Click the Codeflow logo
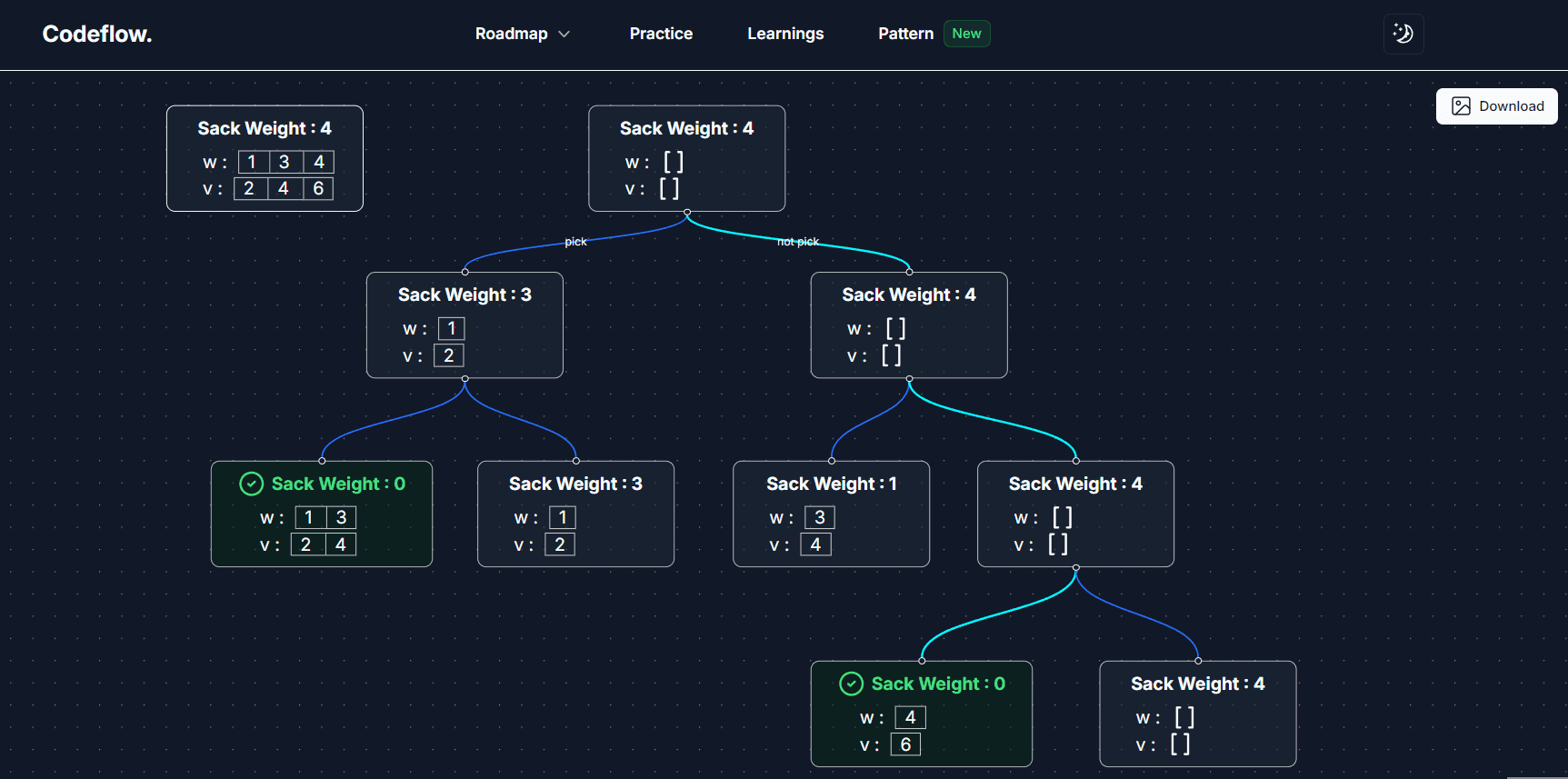This screenshot has width=1568, height=779. click(96, 34)
